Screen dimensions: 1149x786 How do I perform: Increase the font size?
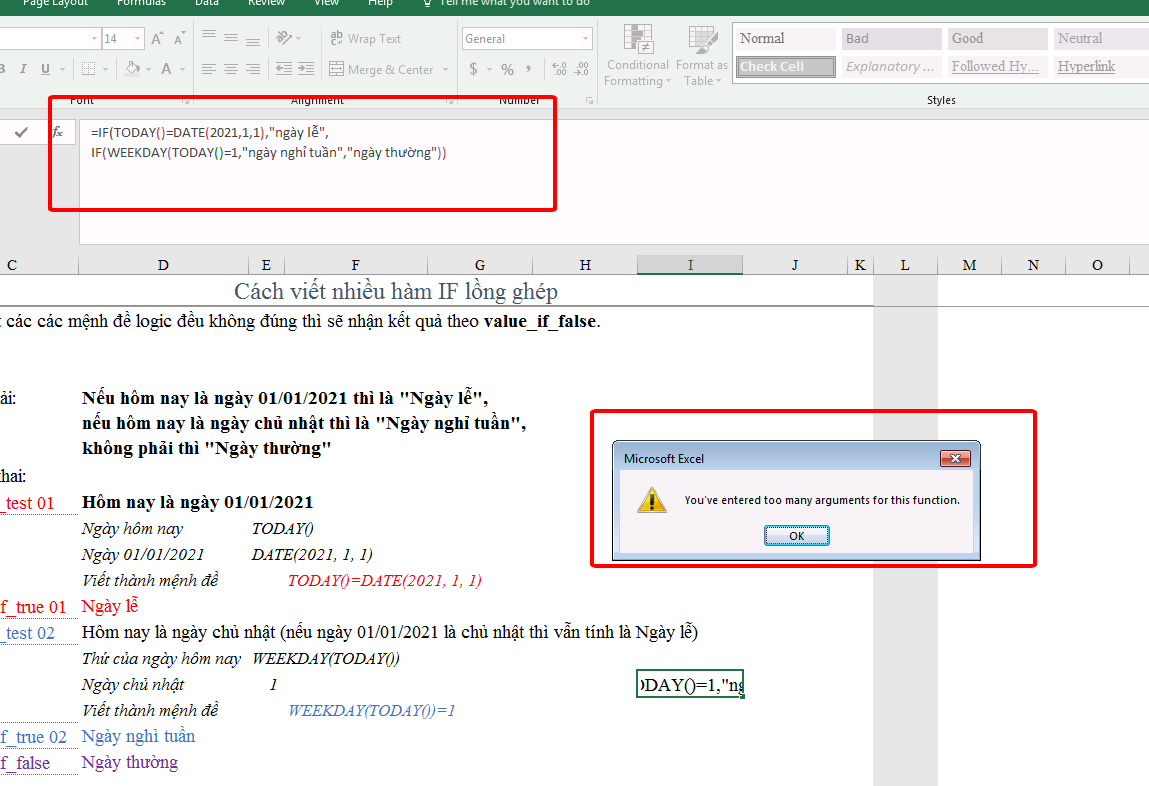157,39
